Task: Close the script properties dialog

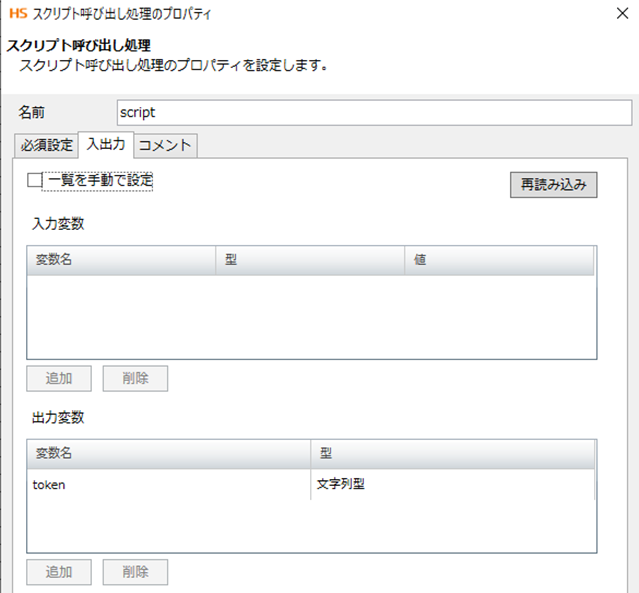Action: (x=615, y=15)
